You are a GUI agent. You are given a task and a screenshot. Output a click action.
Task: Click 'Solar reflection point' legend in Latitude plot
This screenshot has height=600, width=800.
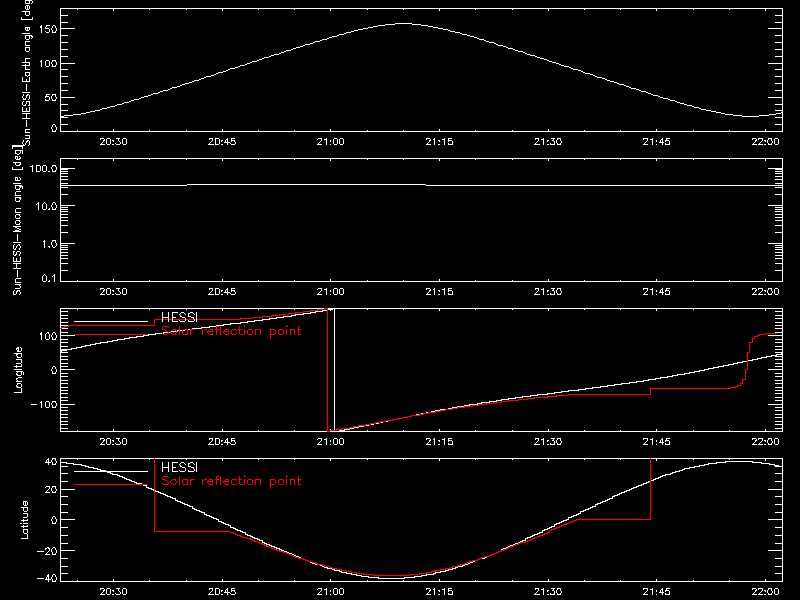coord(231,481)
